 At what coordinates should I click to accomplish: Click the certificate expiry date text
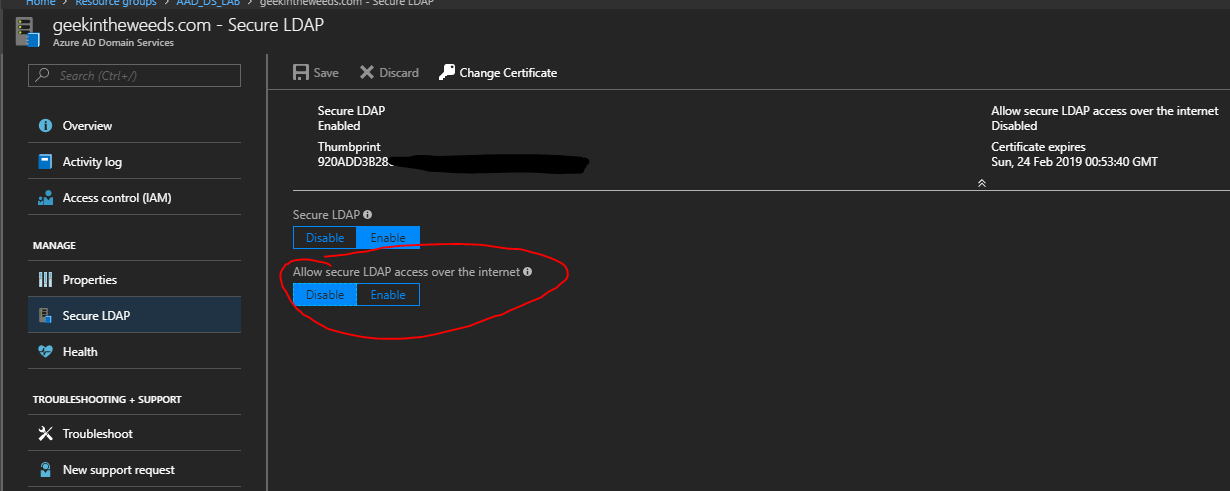click(1074, 162)
